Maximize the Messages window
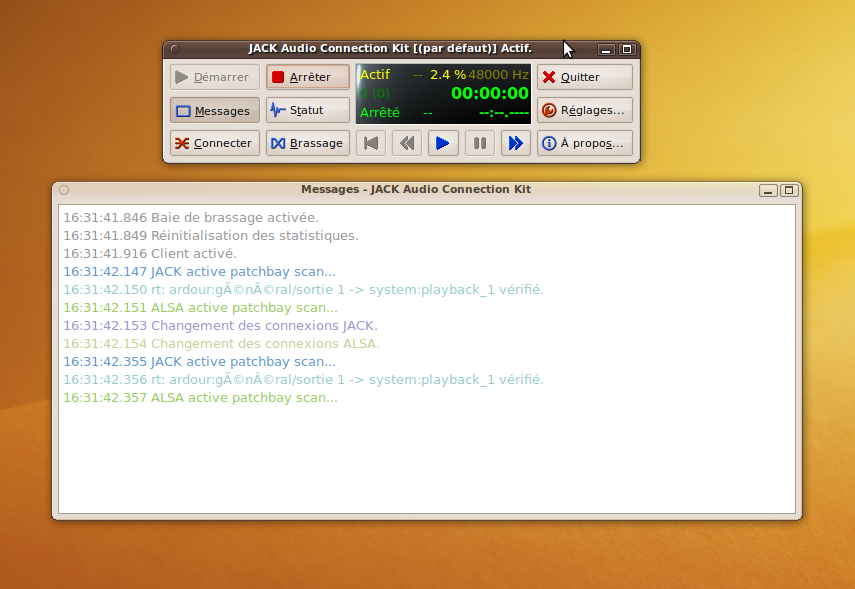Image resolution: width=855 pixels, height=589 pixels. (x=789, y=190)
